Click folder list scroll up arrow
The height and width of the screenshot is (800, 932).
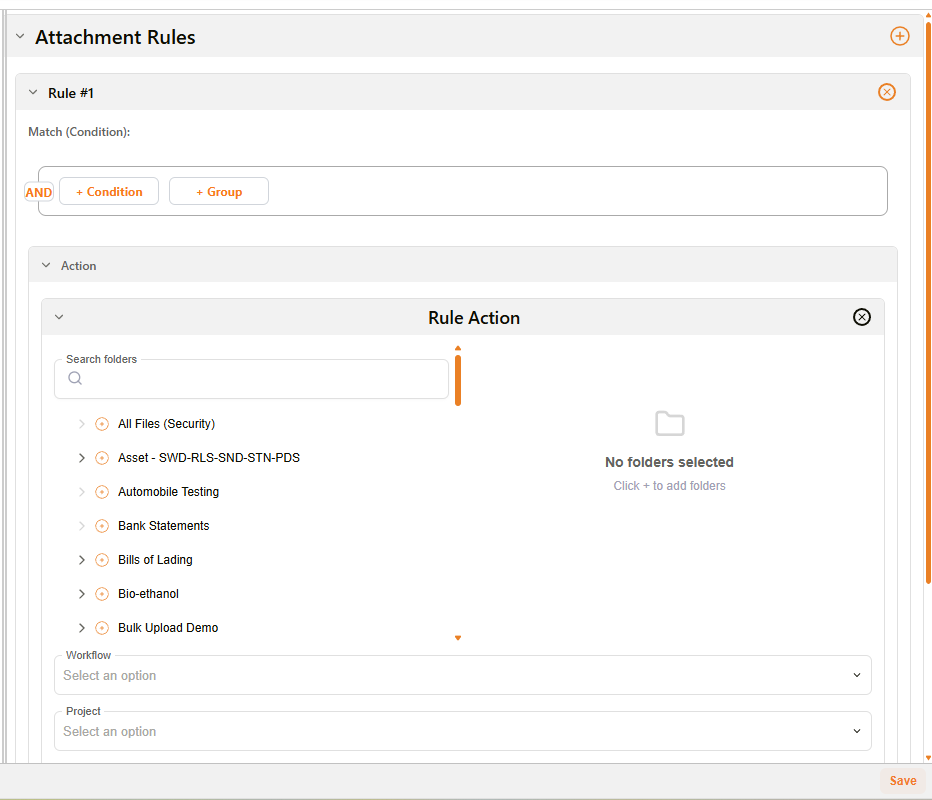(x=458, y=348)
